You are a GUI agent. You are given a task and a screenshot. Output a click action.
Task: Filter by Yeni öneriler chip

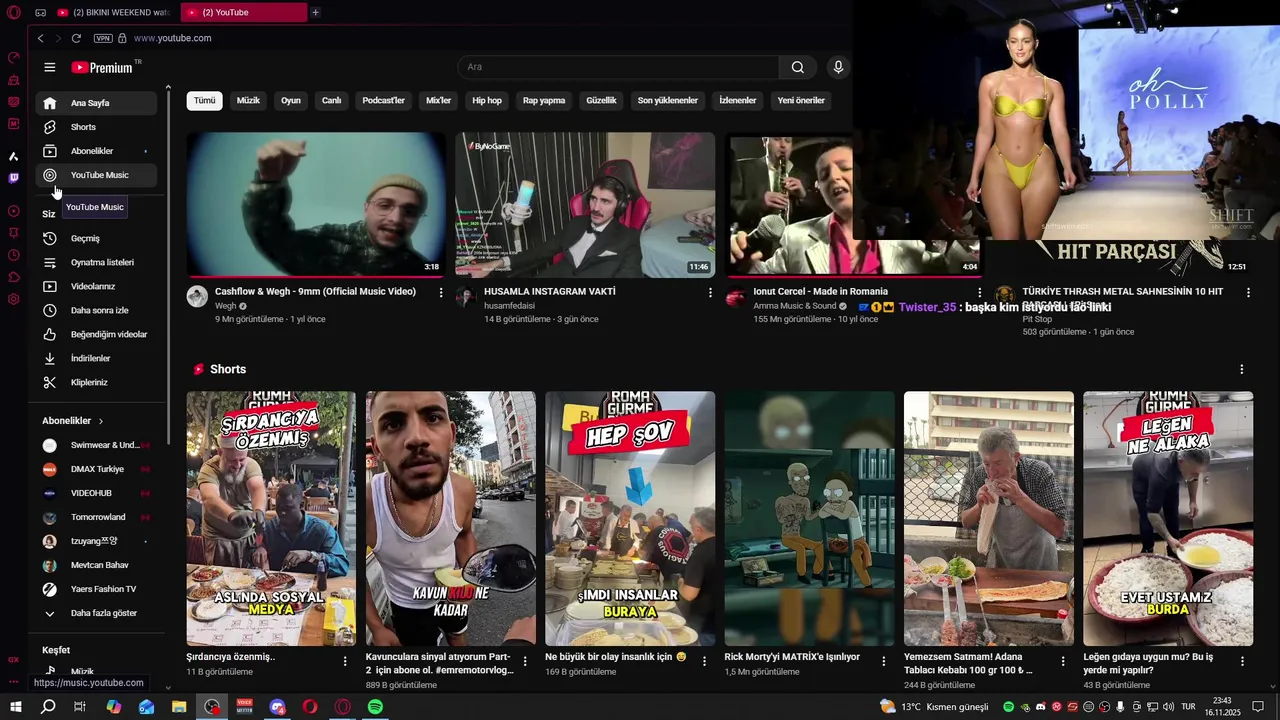coord(801,100)
